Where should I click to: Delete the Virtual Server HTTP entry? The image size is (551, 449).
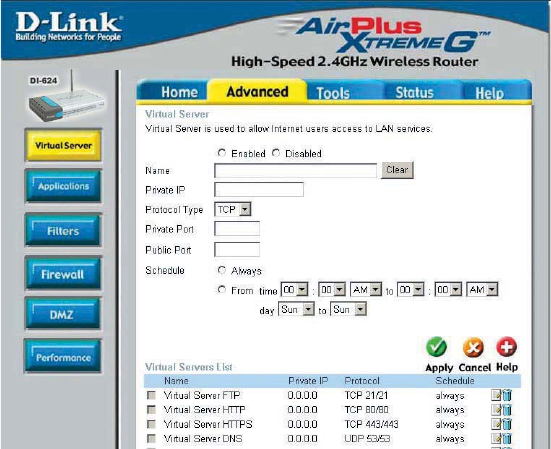507,410
